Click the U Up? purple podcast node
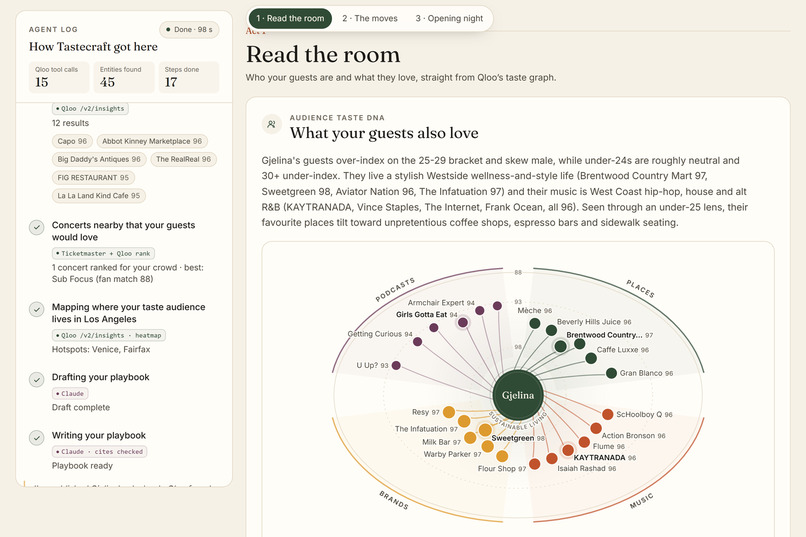806x537 pixels. pyautogui.click(x=396, y=365)
